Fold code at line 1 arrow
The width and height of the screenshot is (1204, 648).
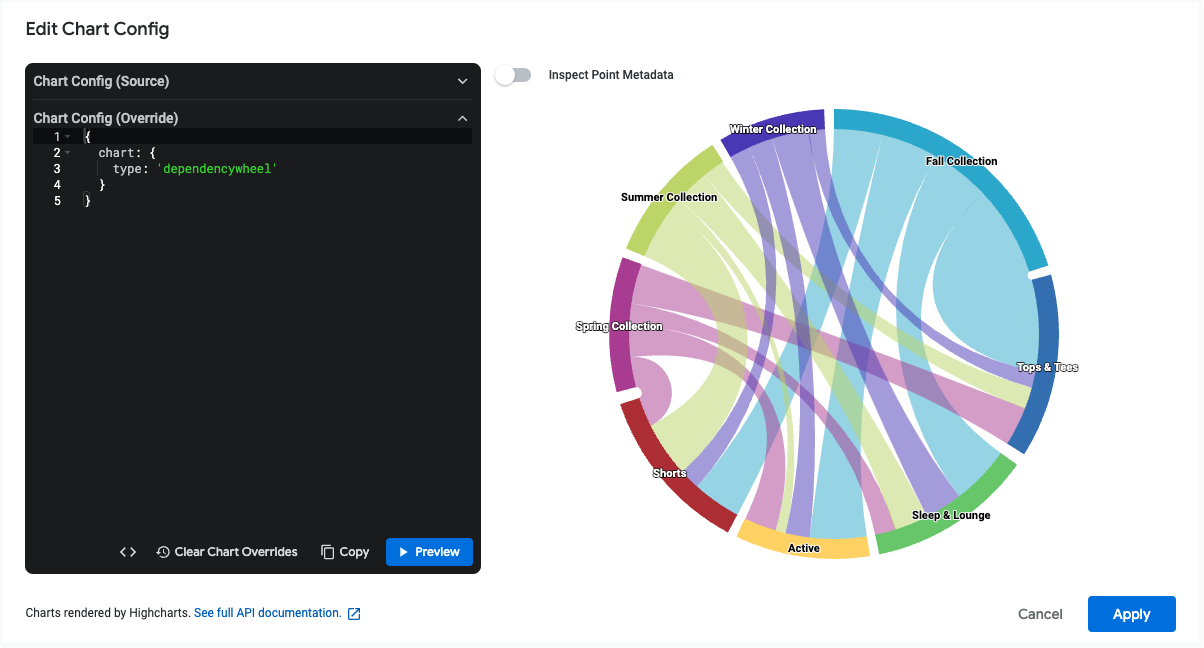68,137
